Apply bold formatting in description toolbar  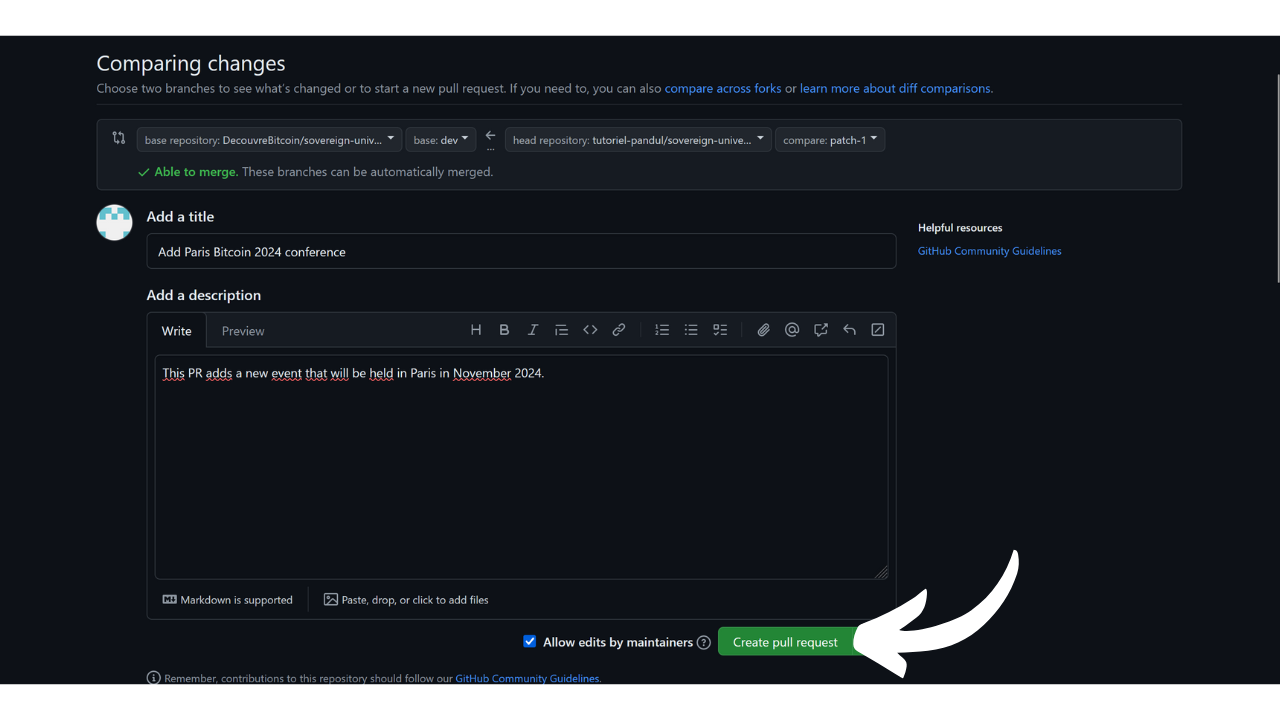(504, 330)
